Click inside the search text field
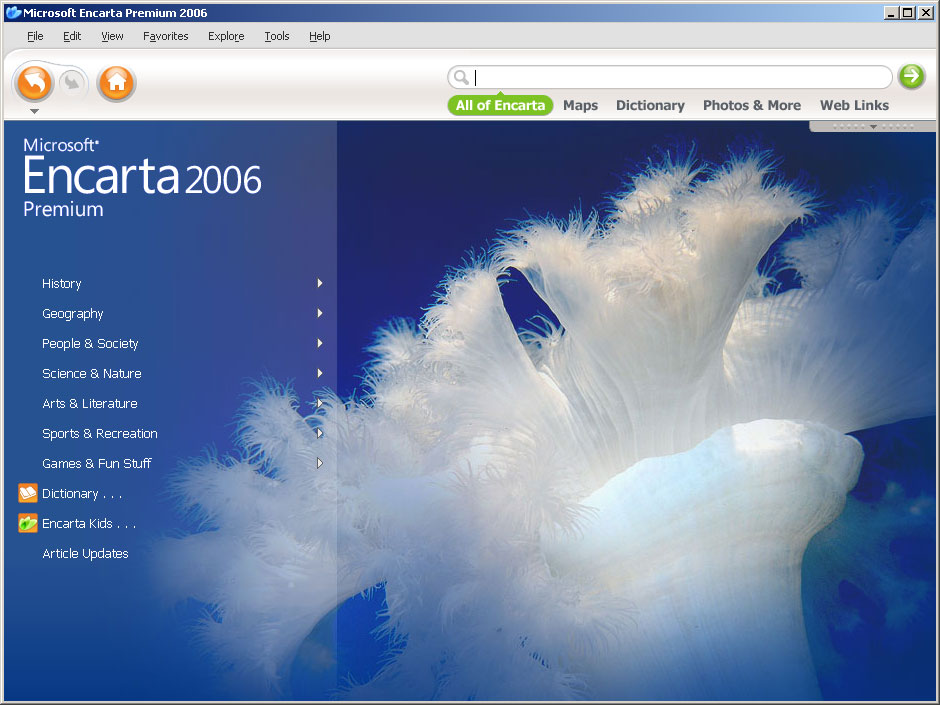The height and width of the screenshot is (705, 940). click(x=682, y=77)
